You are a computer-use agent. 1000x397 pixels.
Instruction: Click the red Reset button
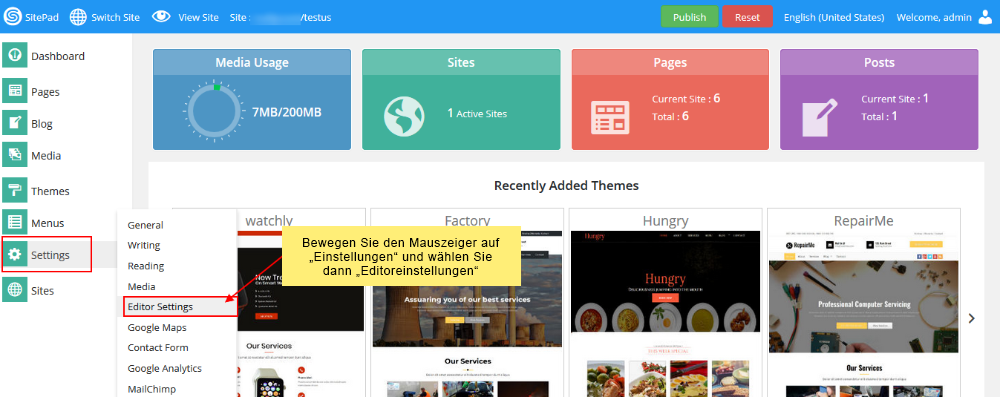click(747, 17)
